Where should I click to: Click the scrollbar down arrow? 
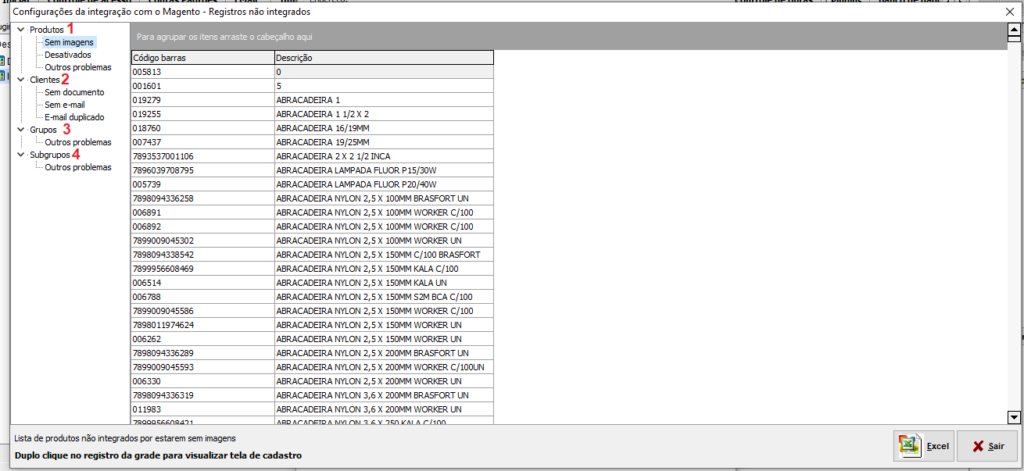[1014, 417]
